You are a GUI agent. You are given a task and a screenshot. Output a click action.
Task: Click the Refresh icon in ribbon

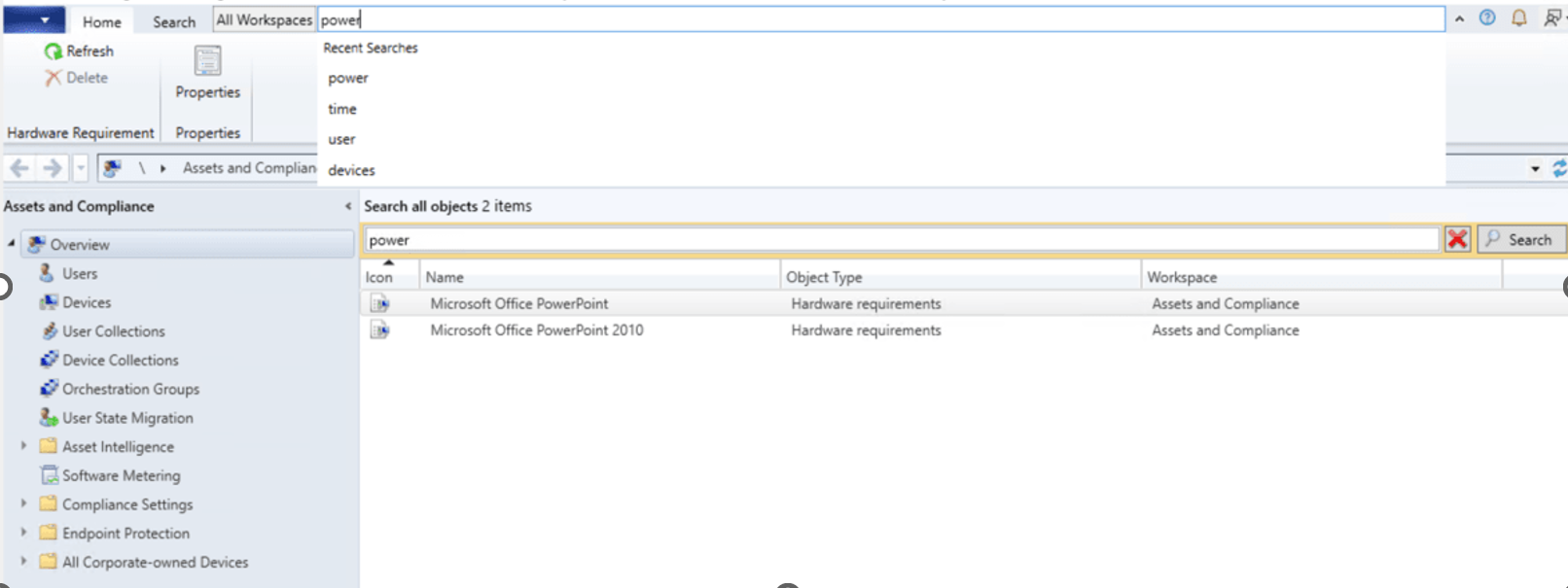[x=53, y=51]
